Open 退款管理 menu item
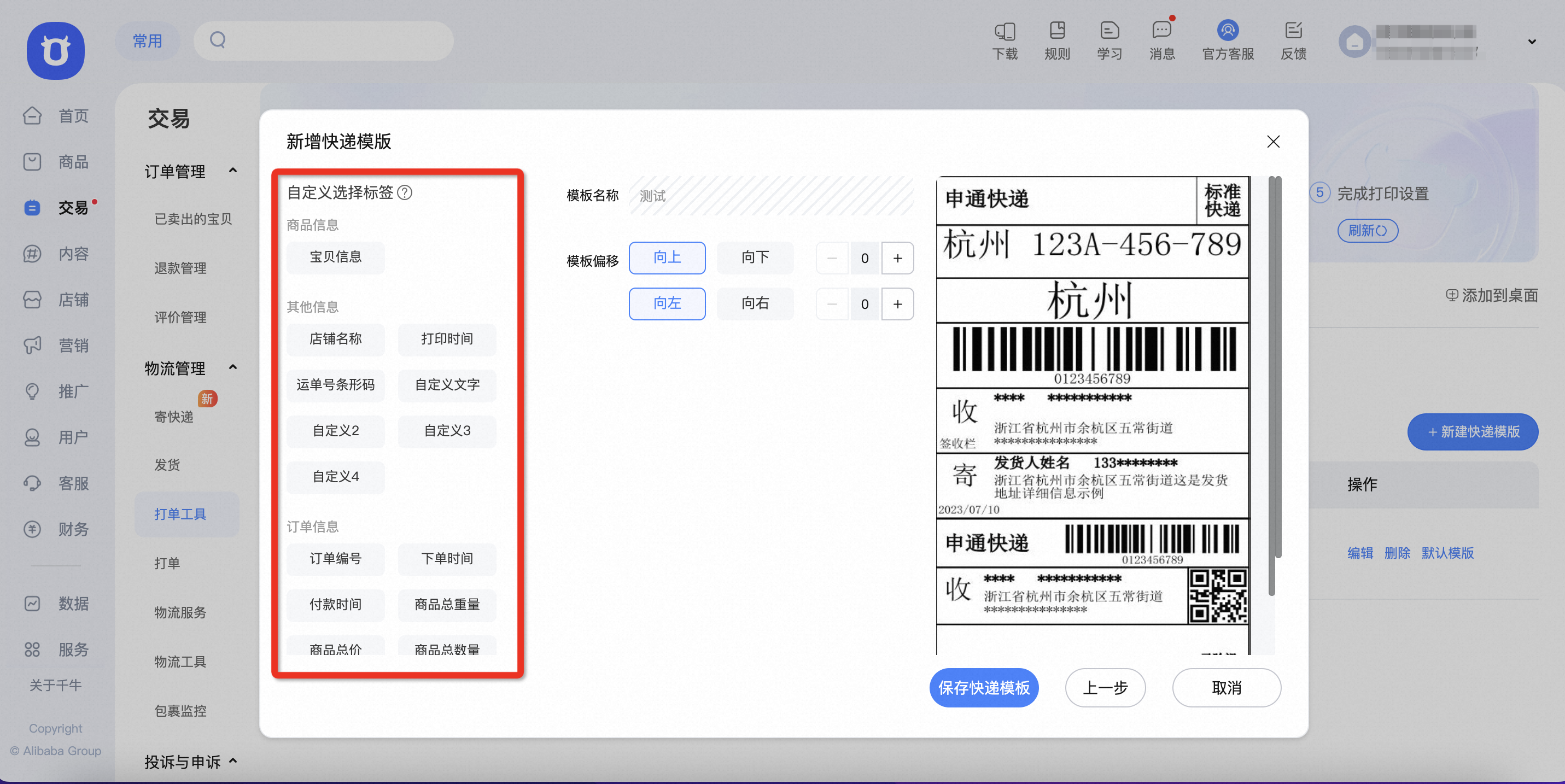 (180, 268)
